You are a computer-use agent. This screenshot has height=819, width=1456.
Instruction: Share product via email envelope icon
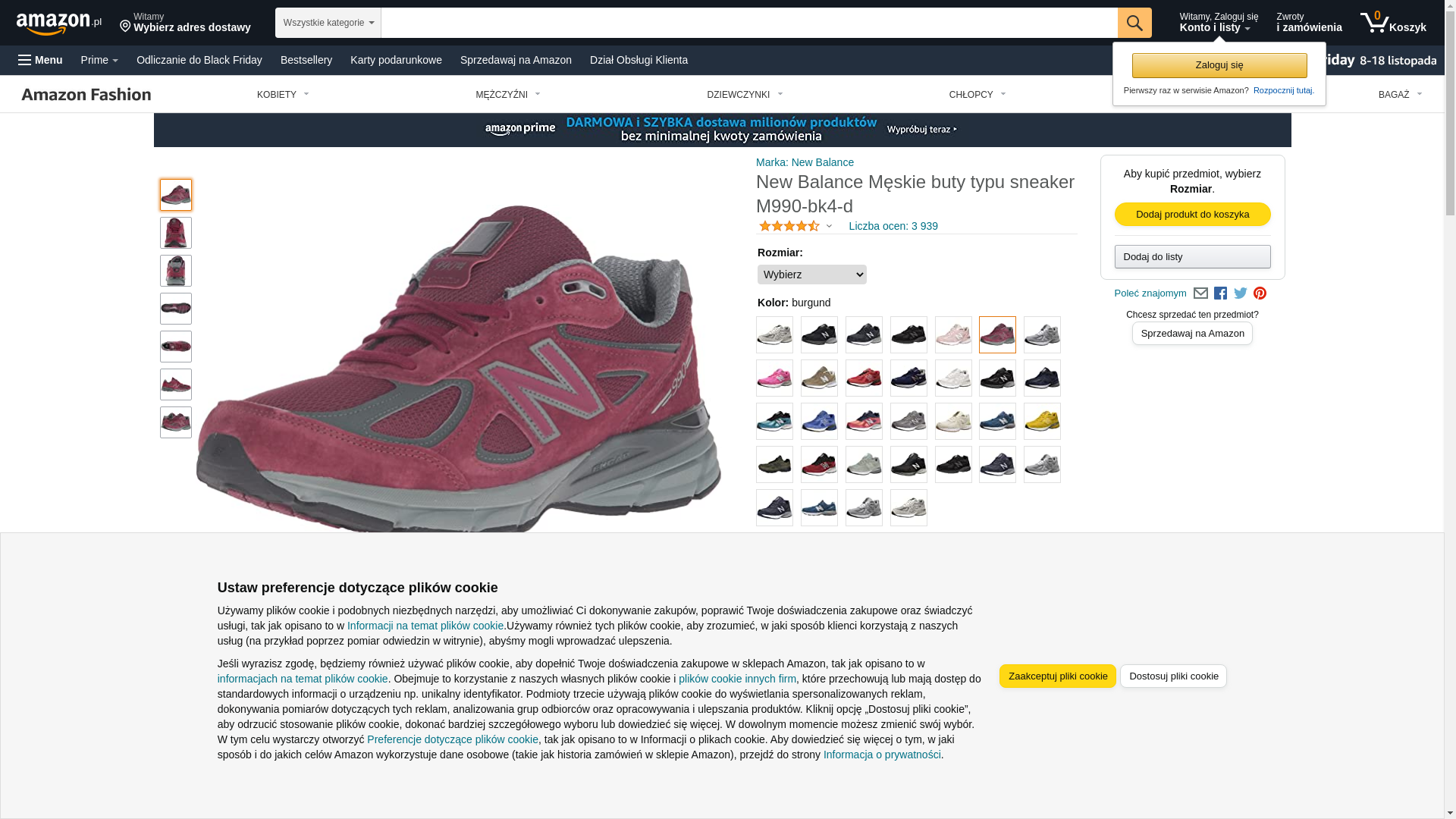point(1200,293)
